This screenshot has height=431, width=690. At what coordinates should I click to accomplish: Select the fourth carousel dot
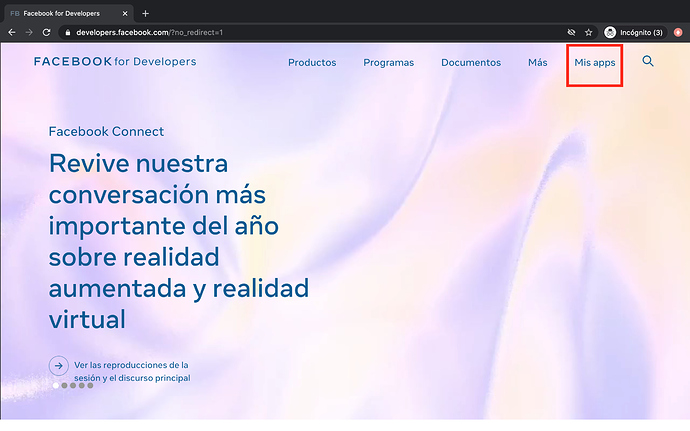(81, 386)
